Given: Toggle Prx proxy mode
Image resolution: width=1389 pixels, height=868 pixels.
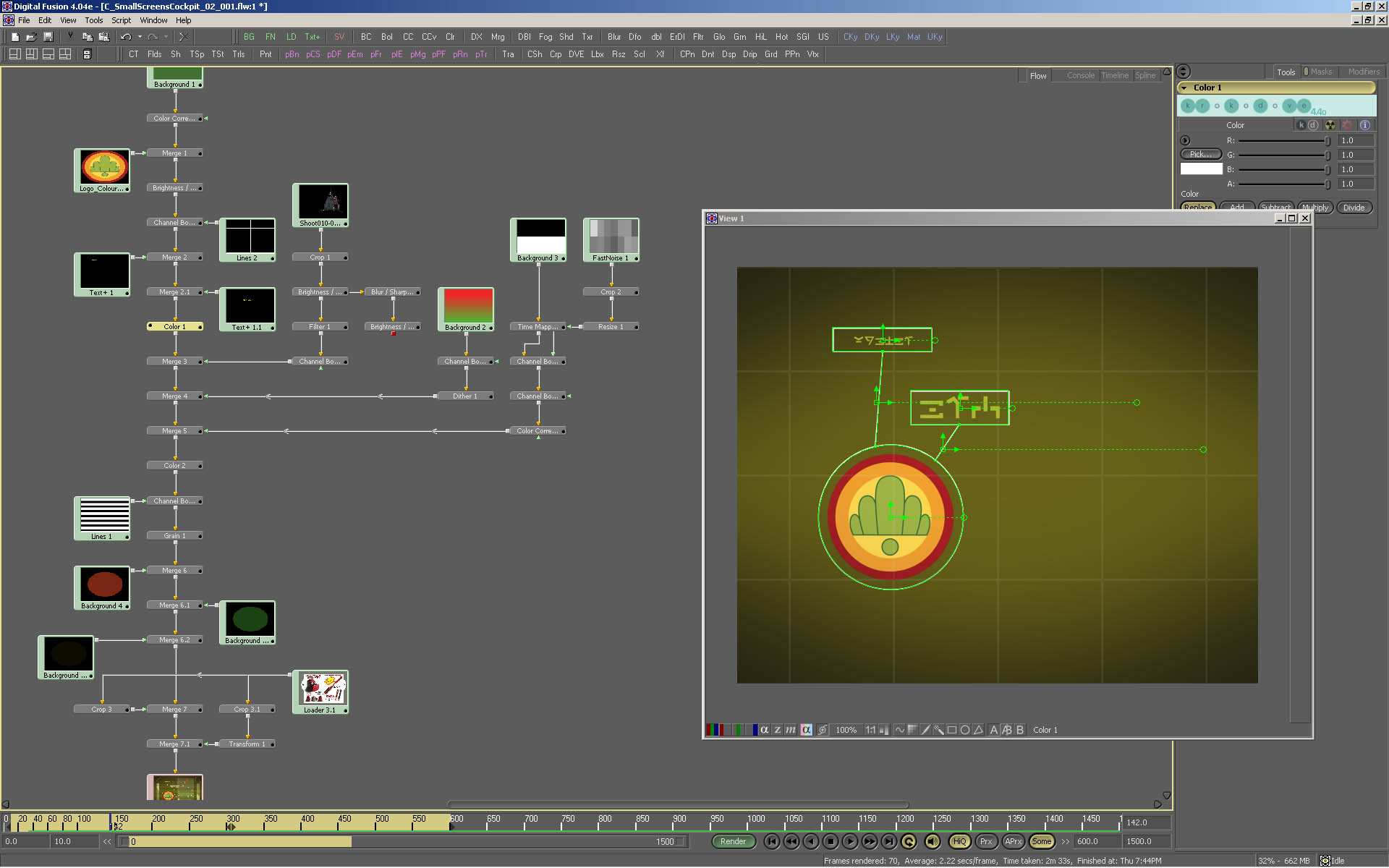Looking at the screenshot, I should (x=986, y=841).
